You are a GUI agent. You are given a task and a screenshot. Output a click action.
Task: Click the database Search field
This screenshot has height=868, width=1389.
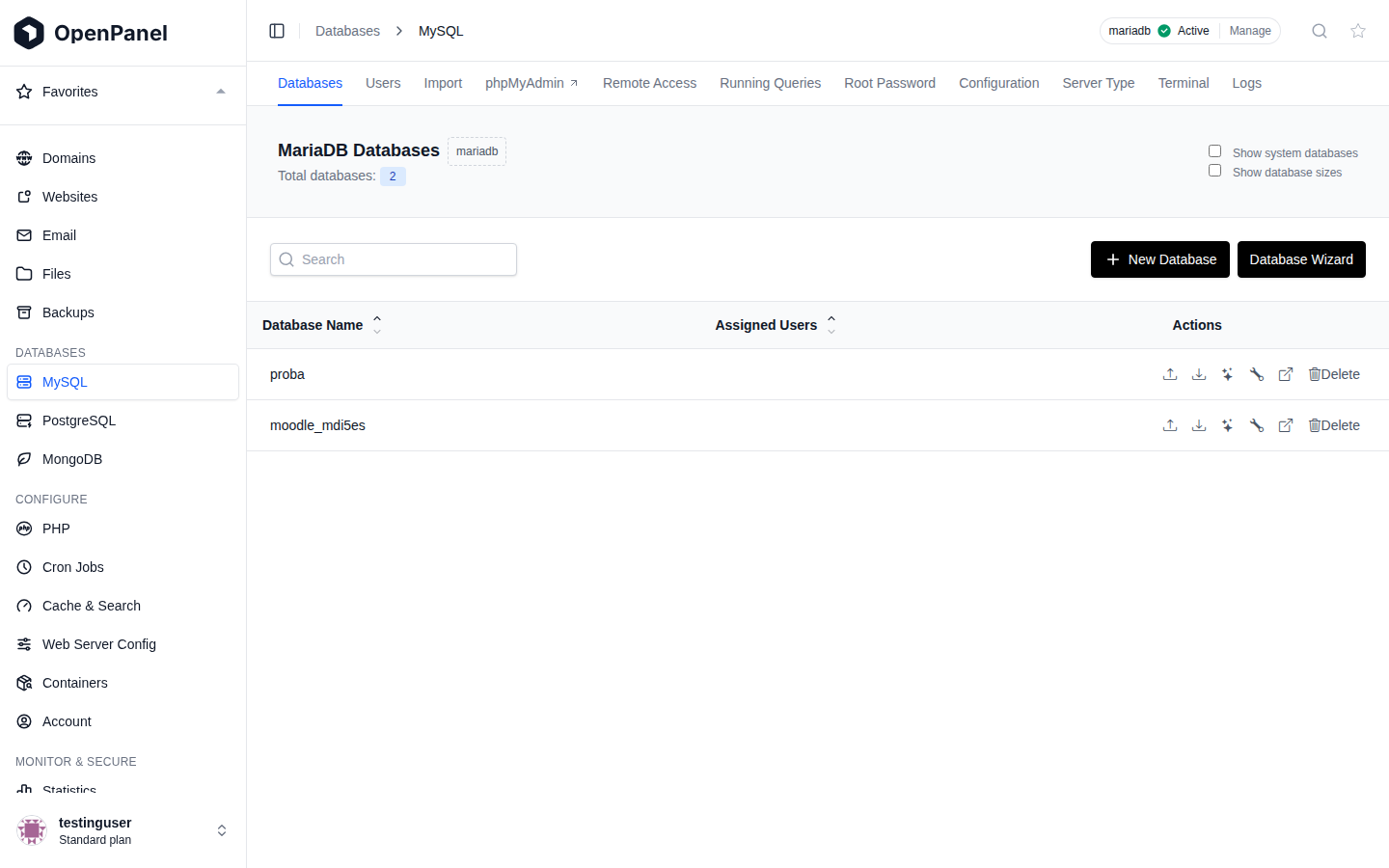(394, 259)
